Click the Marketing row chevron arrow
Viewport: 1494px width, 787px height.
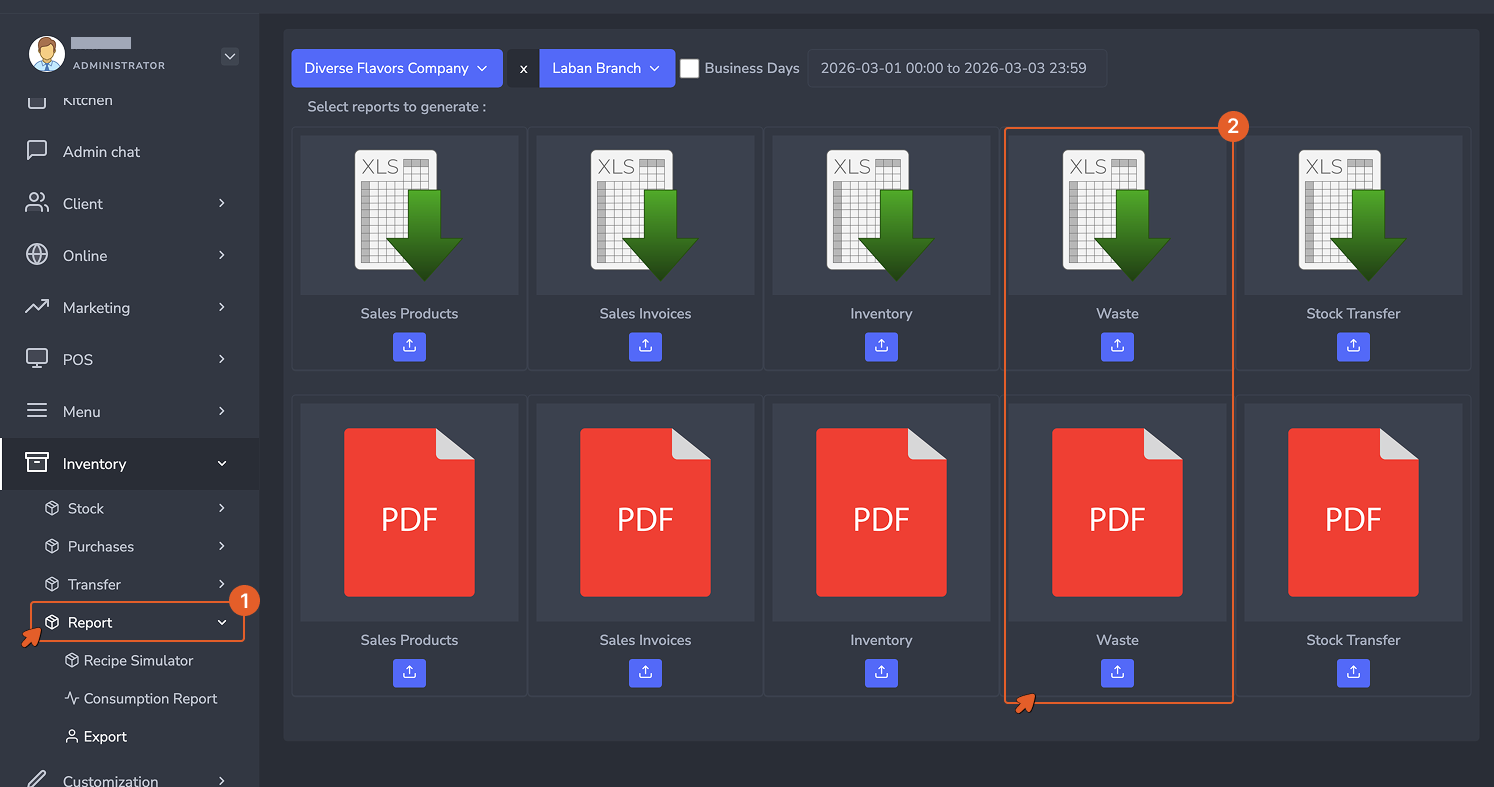(222, 307)
